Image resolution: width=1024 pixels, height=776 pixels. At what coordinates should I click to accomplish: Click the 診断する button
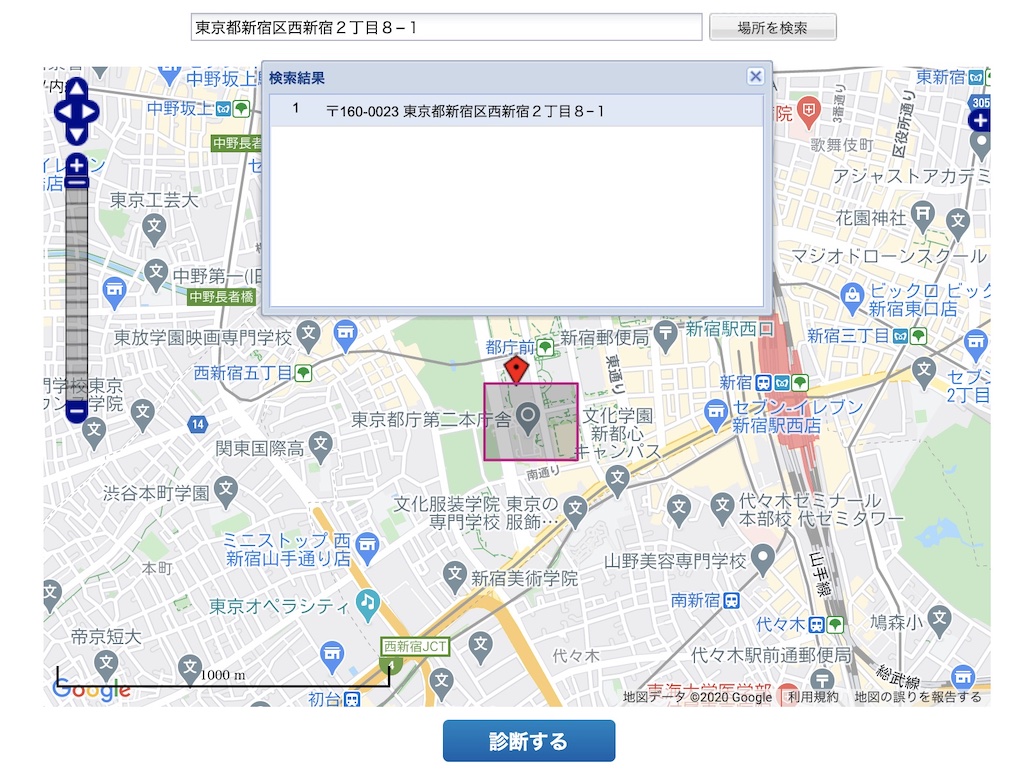[529, 741]
